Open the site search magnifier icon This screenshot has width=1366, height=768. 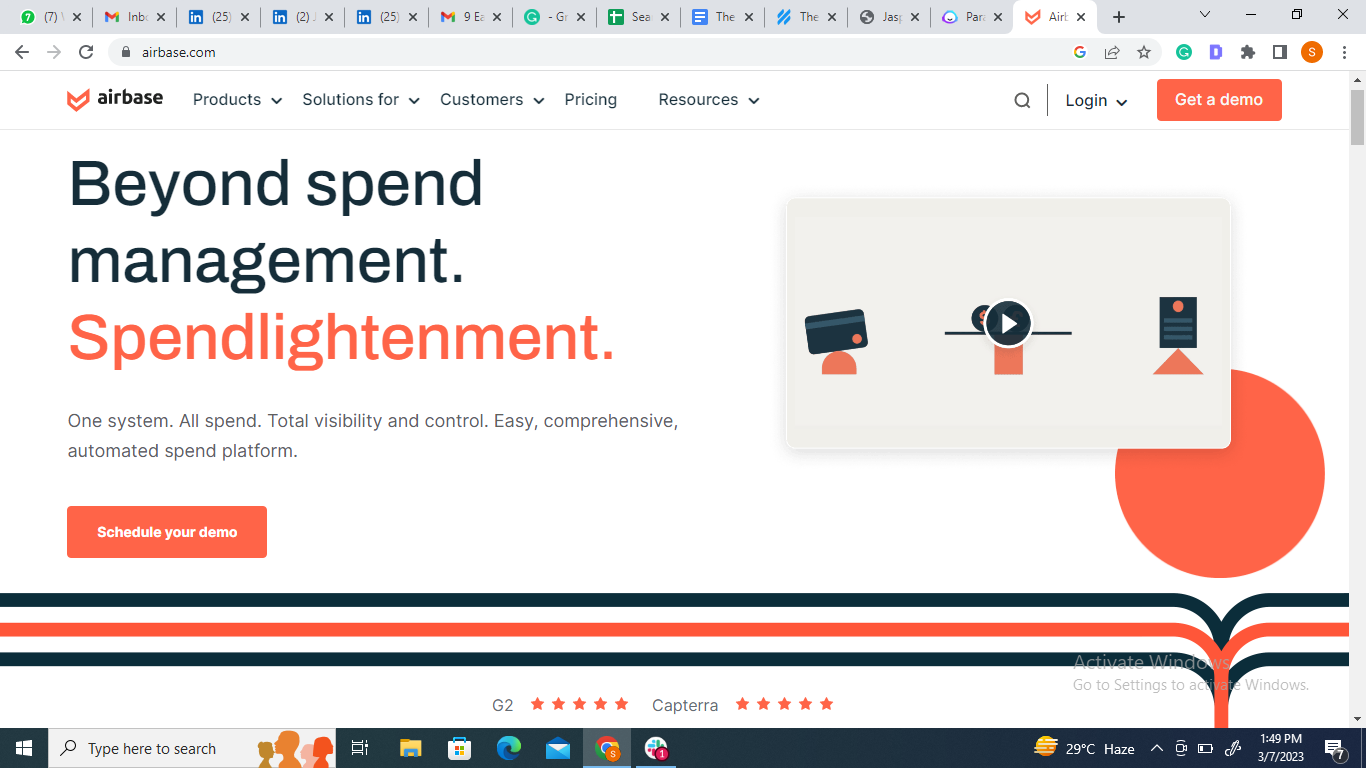(x=1022, y=100)
